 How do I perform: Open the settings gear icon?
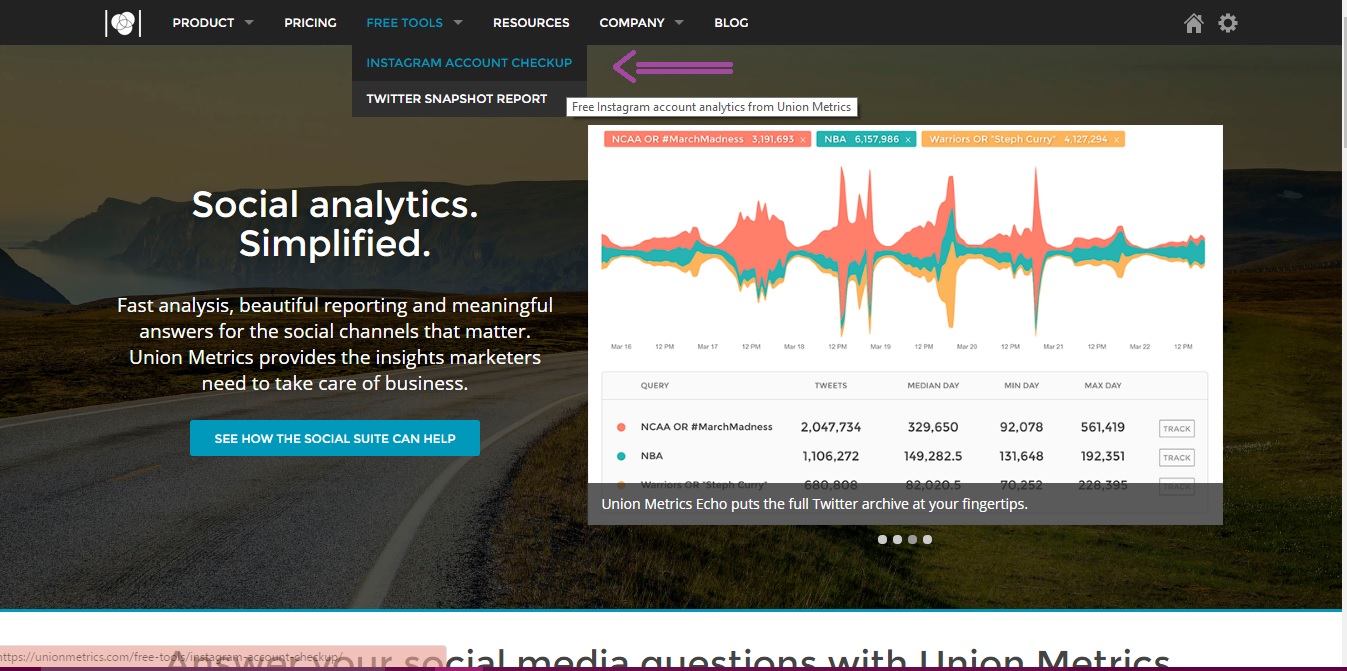(x=1228, y=23)
